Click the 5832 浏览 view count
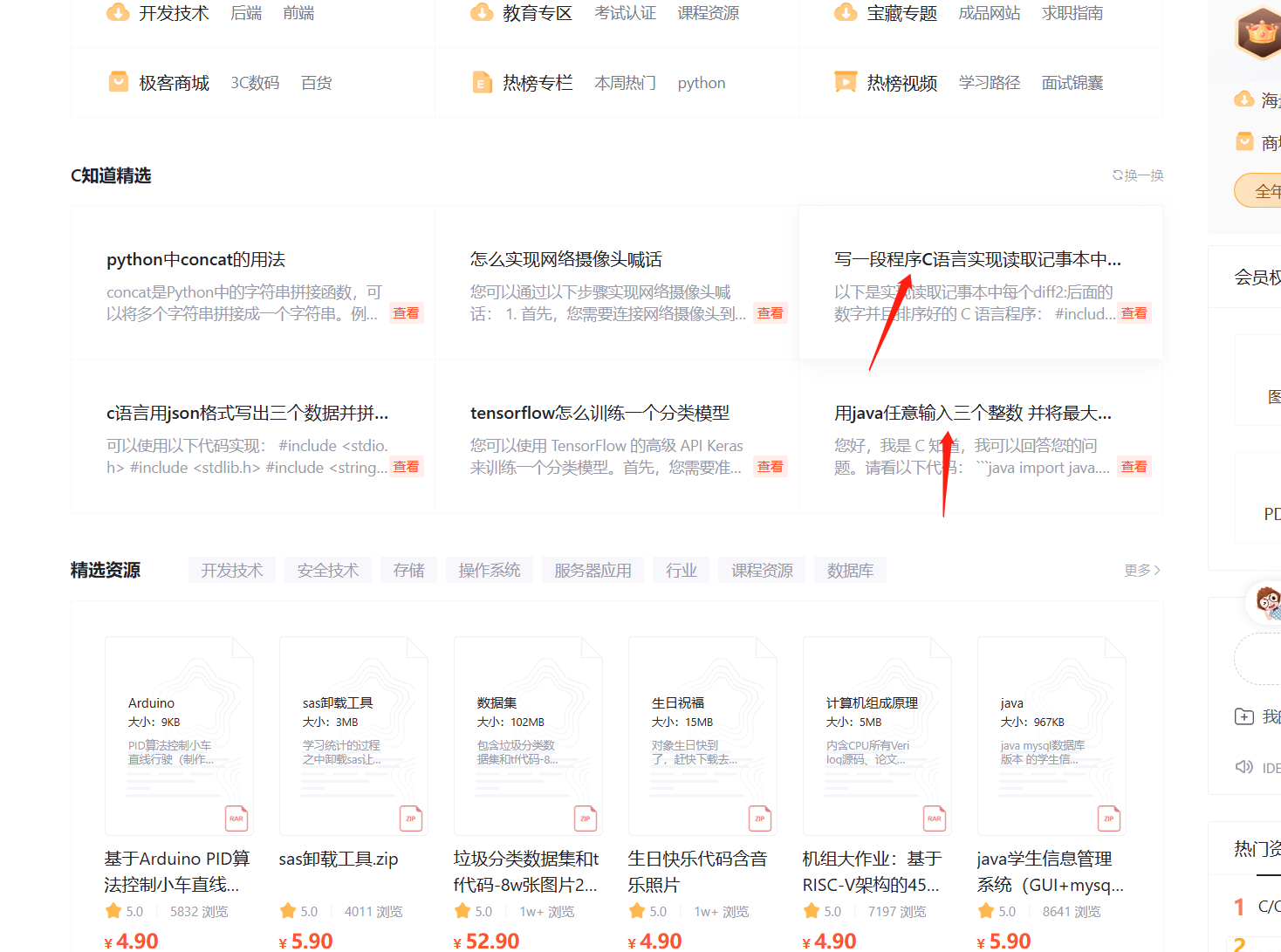This screenshot has height=952, width=1281. click(x=199, y=911)
